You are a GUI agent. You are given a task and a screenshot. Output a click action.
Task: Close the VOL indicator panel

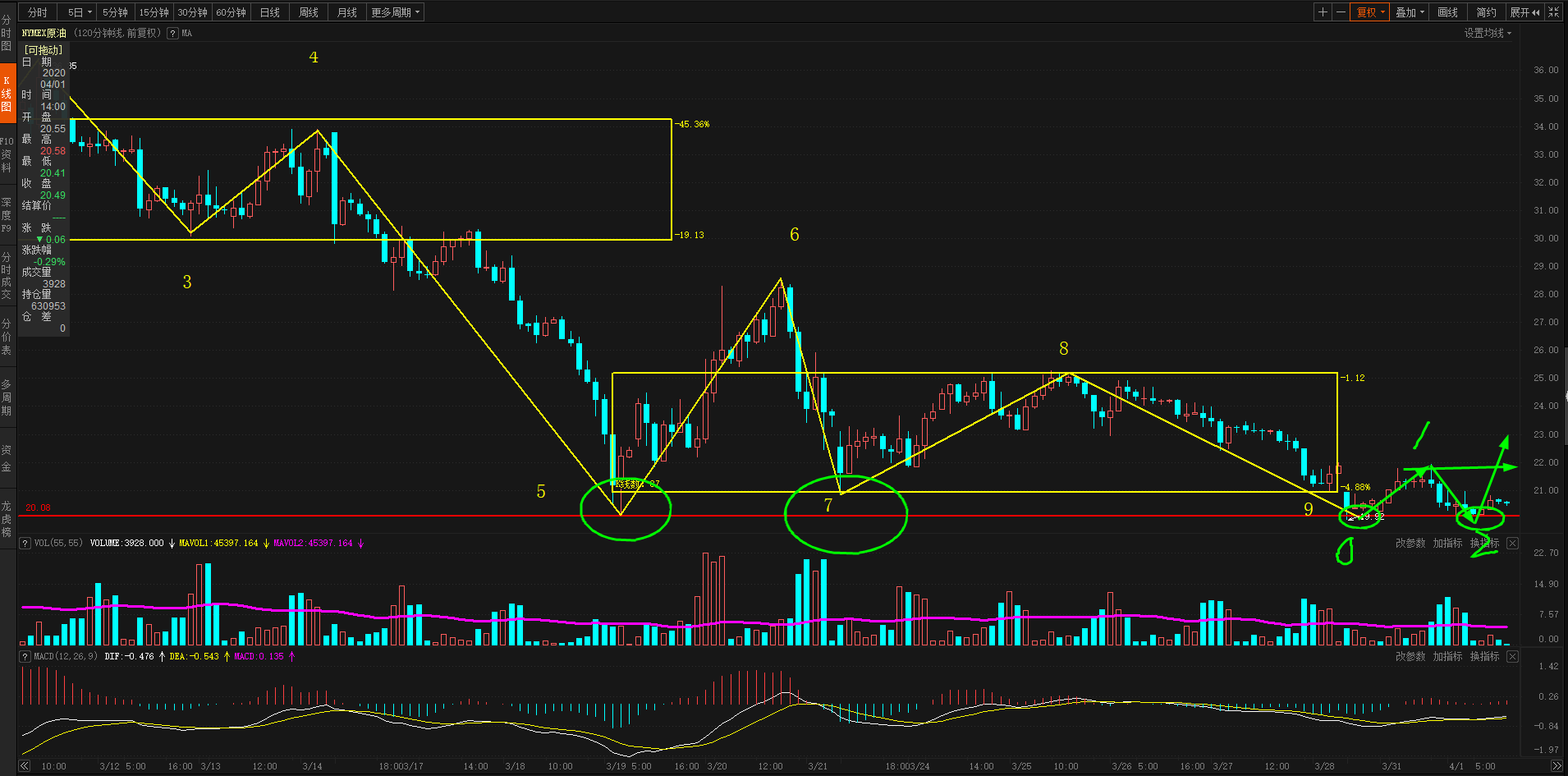[x=1512, y=544]
